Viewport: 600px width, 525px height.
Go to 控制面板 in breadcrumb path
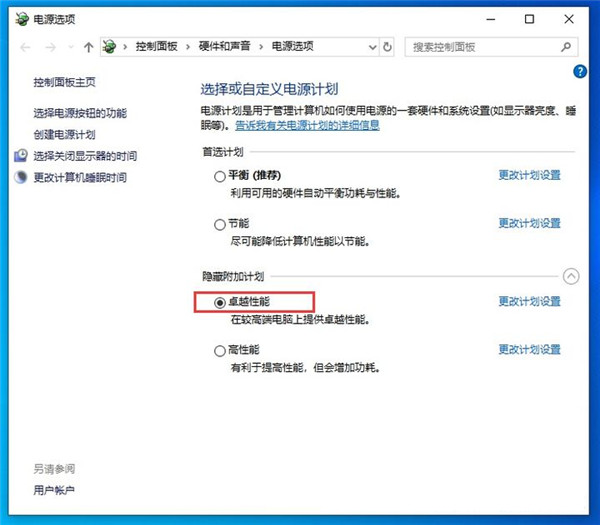click(x=157, y=47)
